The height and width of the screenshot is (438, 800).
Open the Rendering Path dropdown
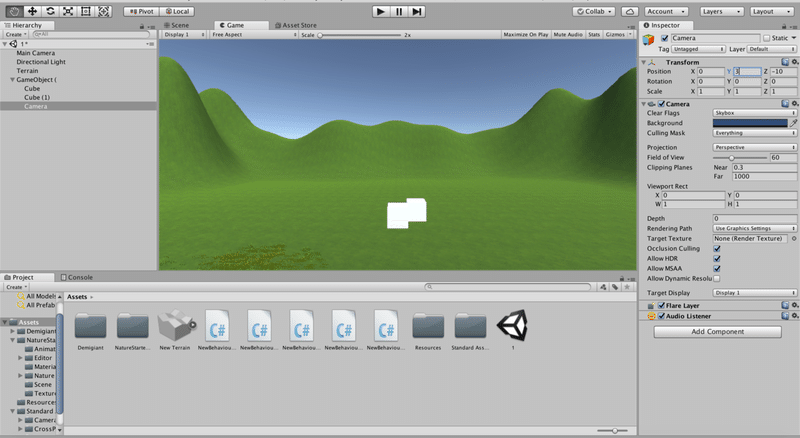click(755, 228)
